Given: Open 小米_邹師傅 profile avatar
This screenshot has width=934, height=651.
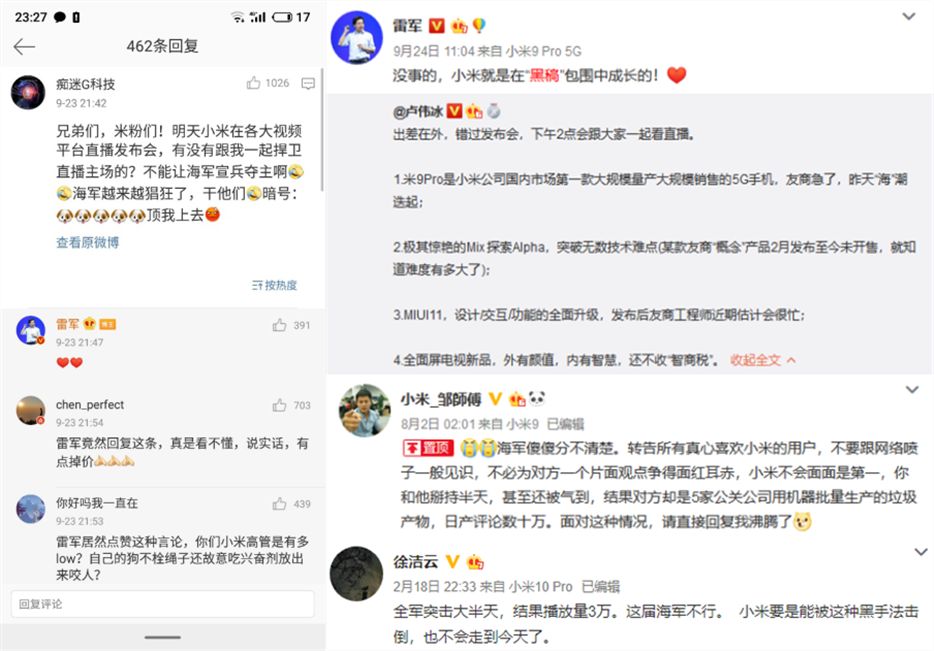Looking at the screenshot, I should (x=365, y=410).
